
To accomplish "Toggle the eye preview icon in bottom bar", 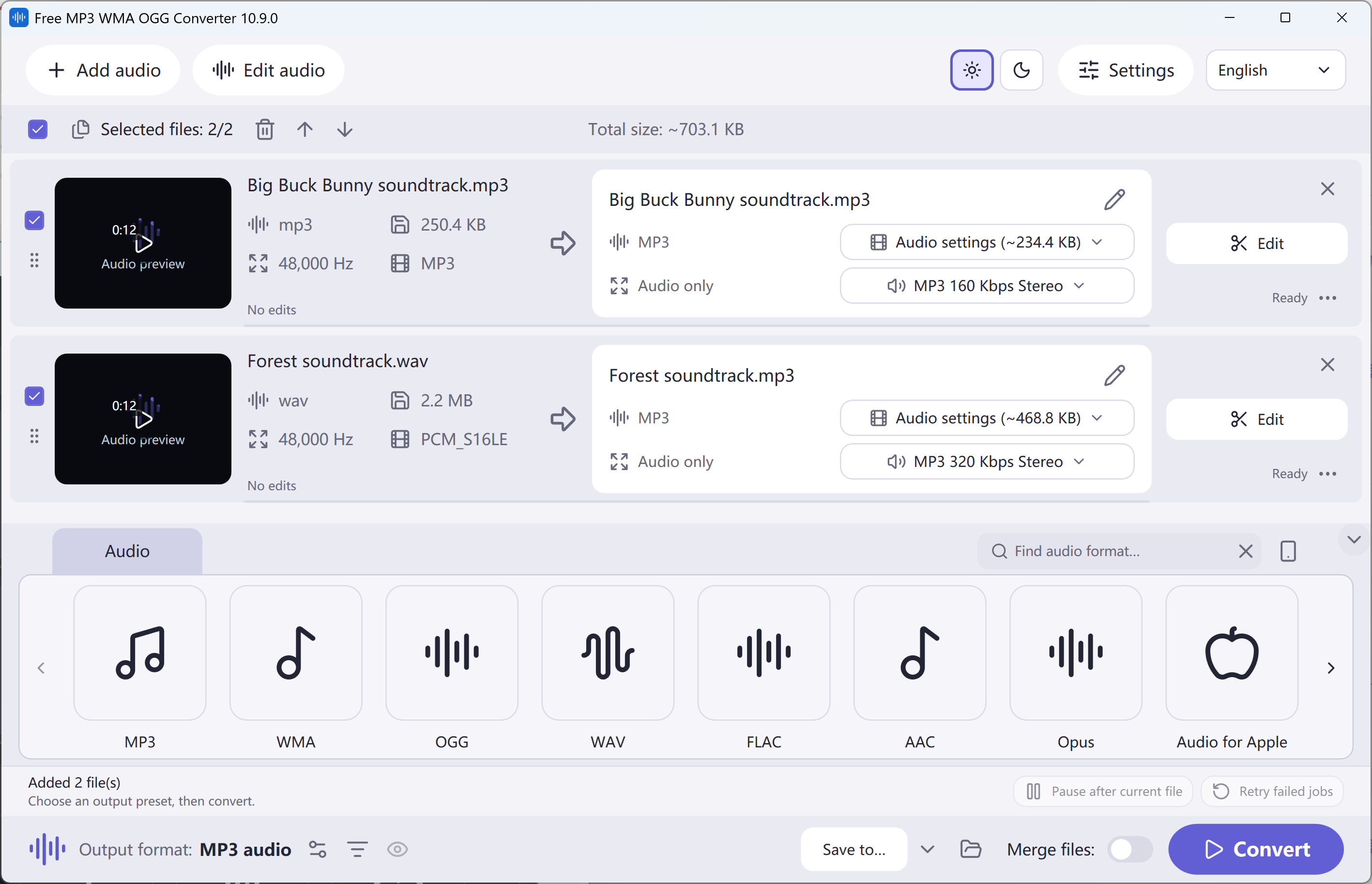I will click(397, 849).
